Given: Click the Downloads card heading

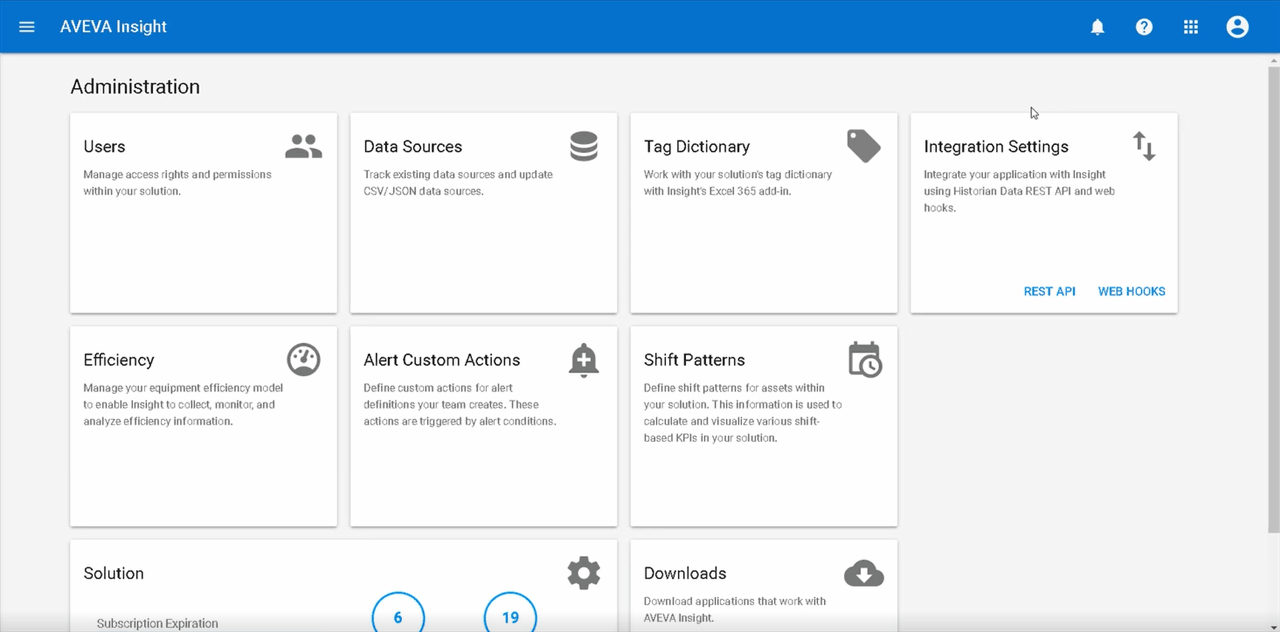Looking at the screenshot, I should pos(685,573).
